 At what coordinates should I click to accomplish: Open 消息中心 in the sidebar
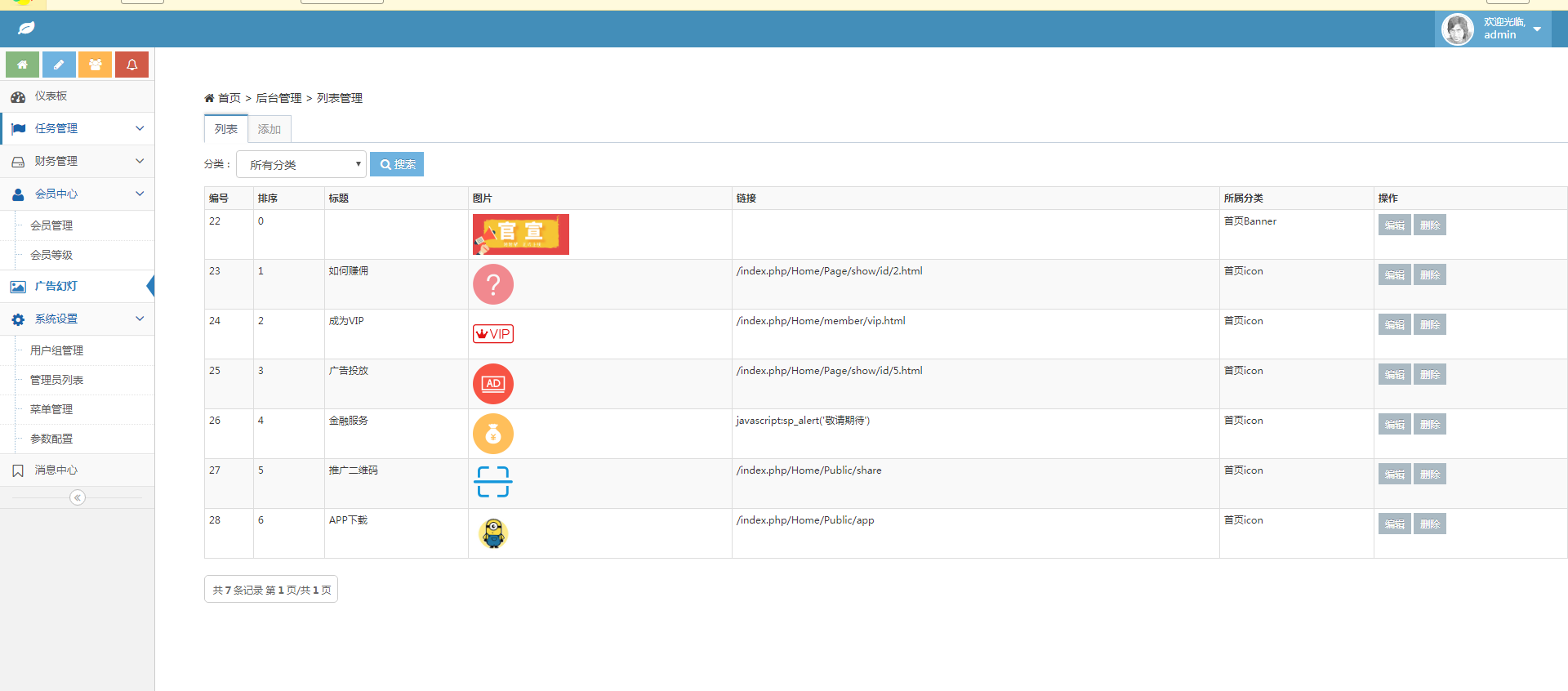[56, 470]
